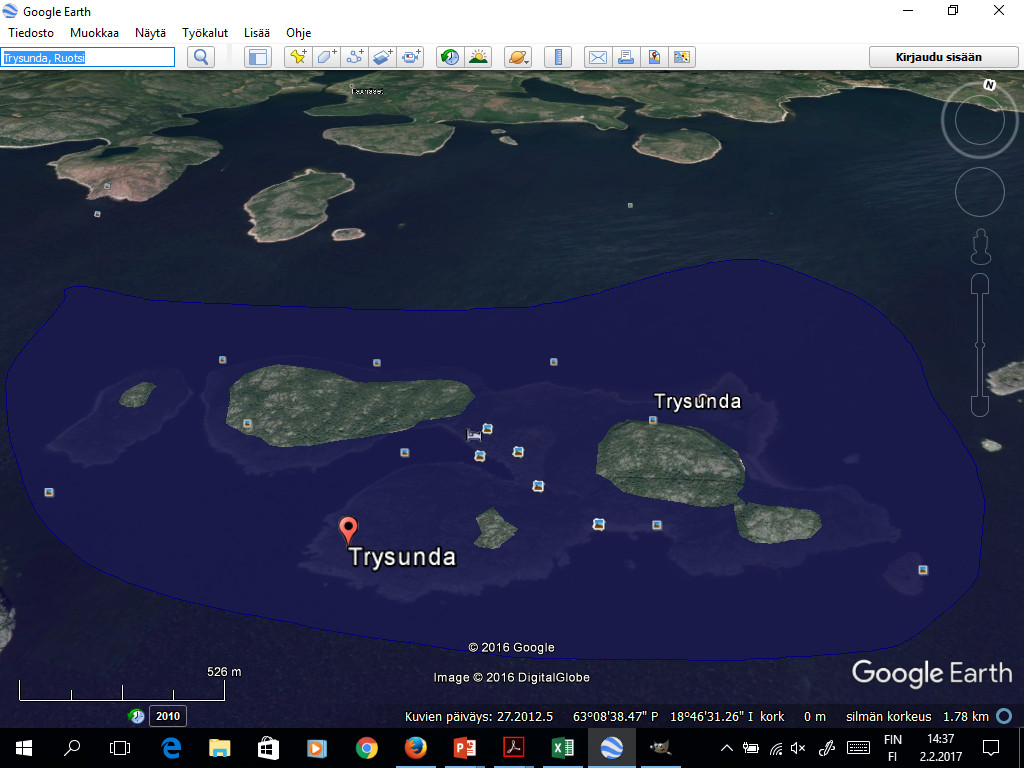
Task: Email the current view
Action: (x=597, y=57)
